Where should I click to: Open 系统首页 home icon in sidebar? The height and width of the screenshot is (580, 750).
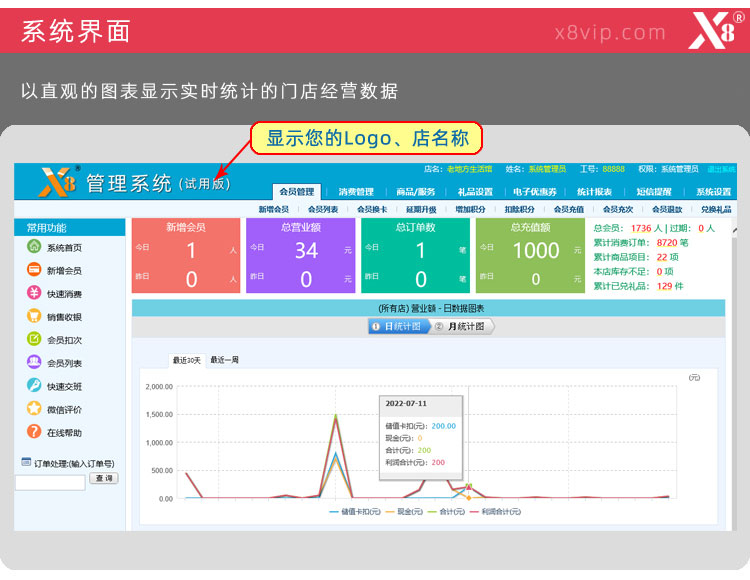34,246
